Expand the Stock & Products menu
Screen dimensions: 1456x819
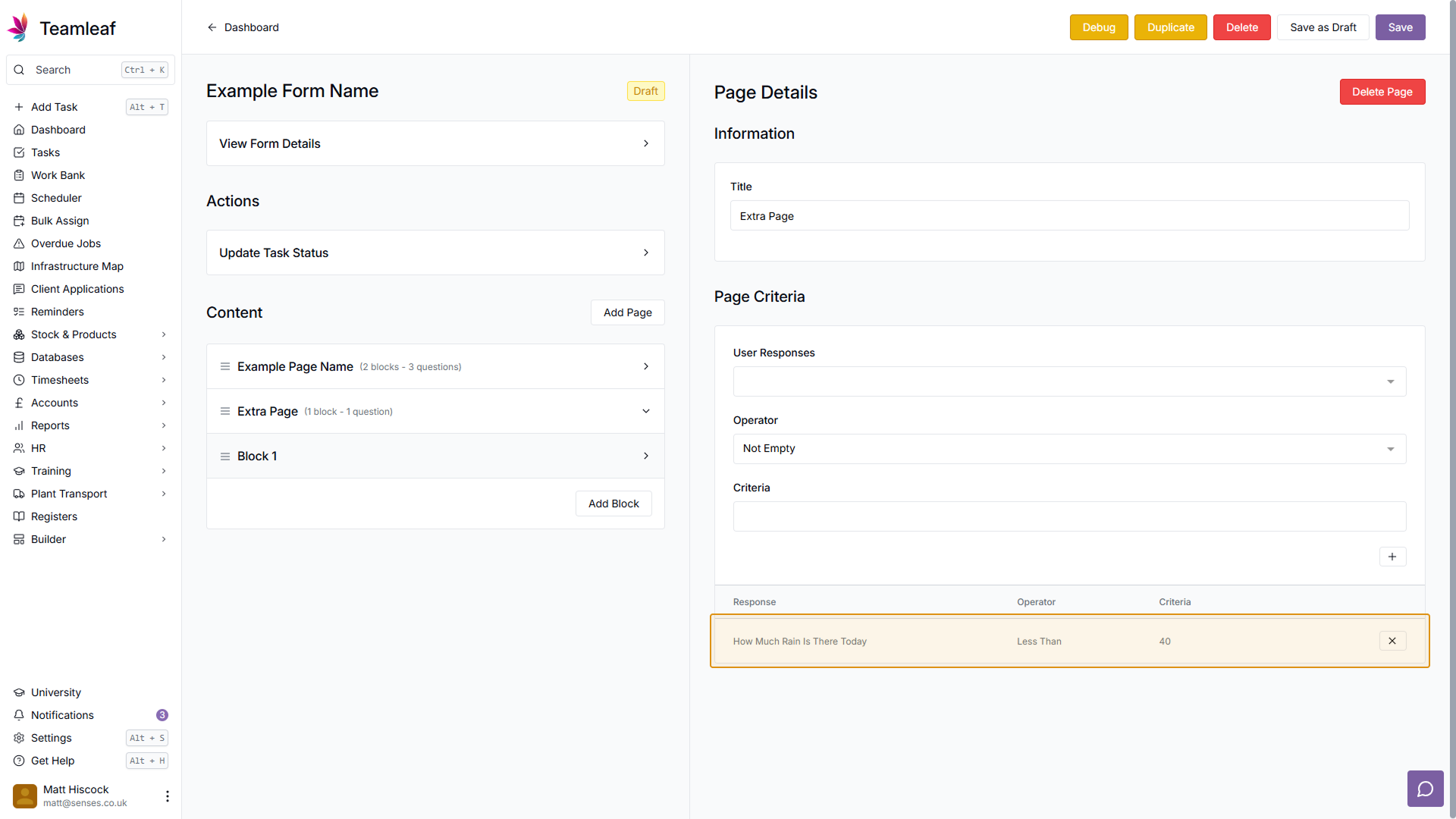tap(163, 334)
